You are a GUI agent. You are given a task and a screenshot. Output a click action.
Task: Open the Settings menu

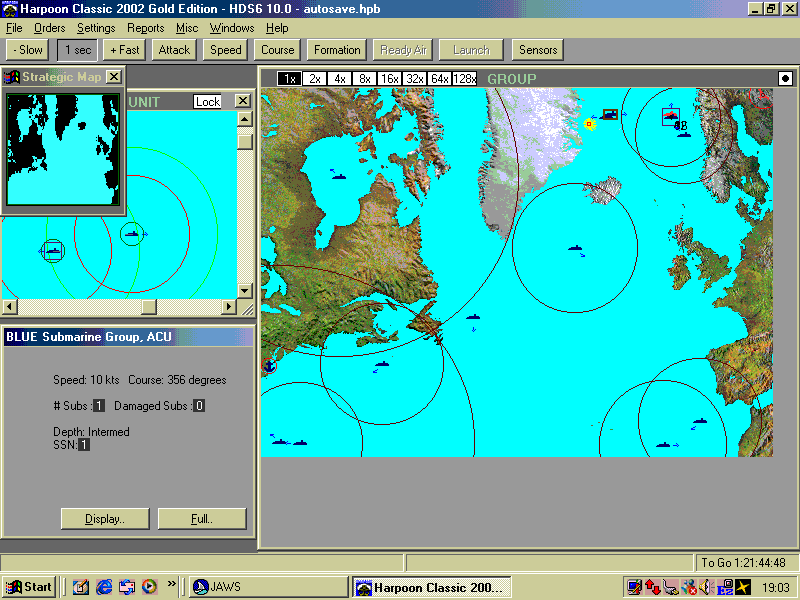coord(96,28)
